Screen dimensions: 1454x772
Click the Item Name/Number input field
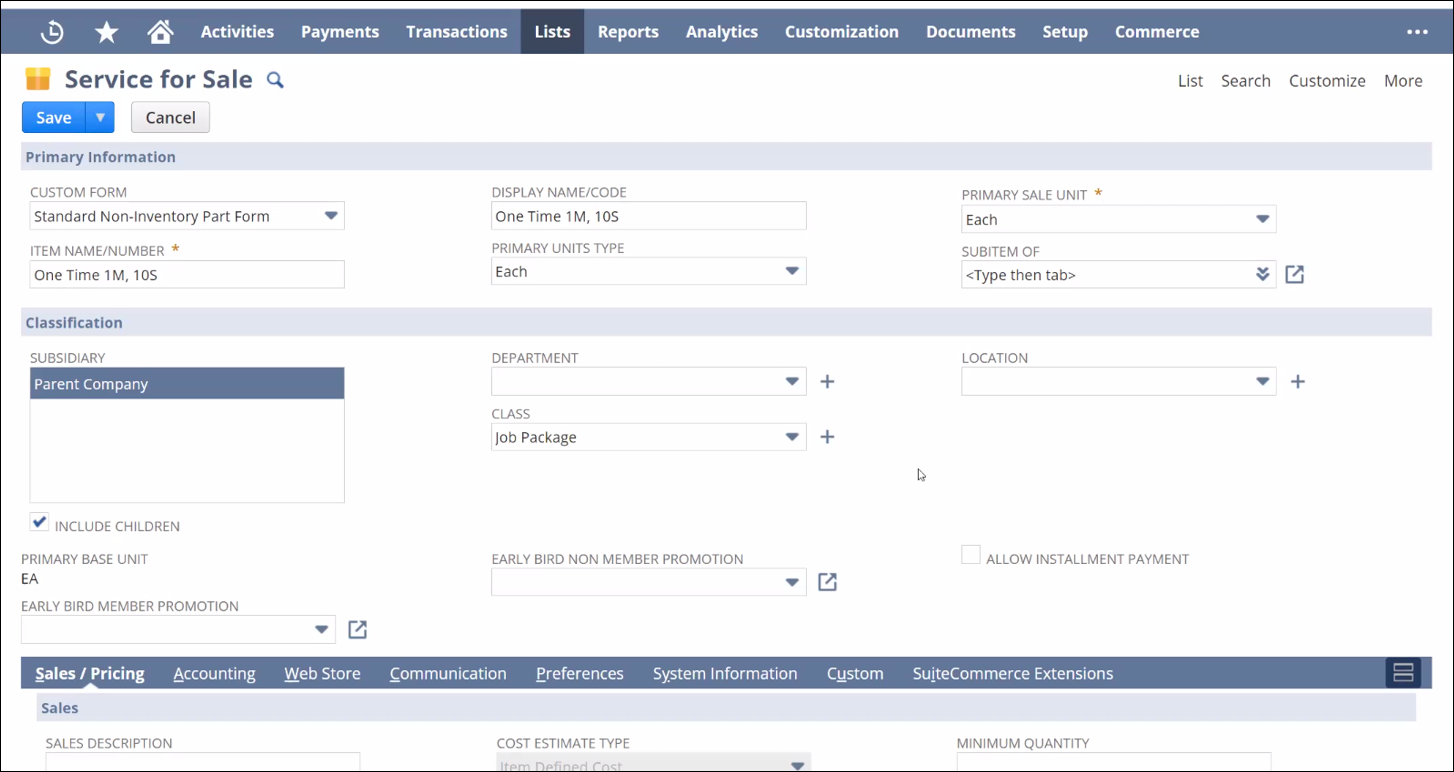coord(187,275)
